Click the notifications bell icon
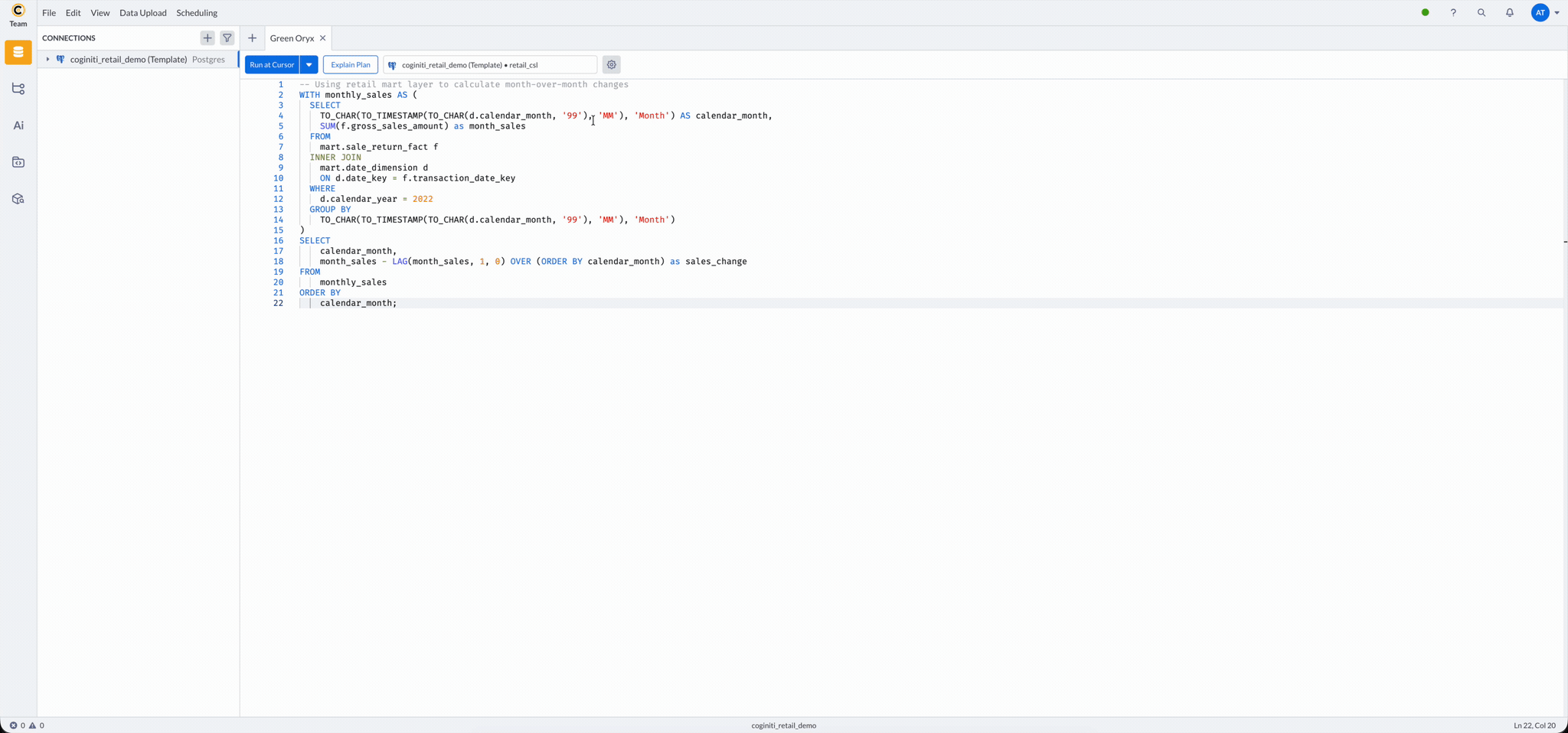Screen dimensions: 1568x733 coord(1509,13)
